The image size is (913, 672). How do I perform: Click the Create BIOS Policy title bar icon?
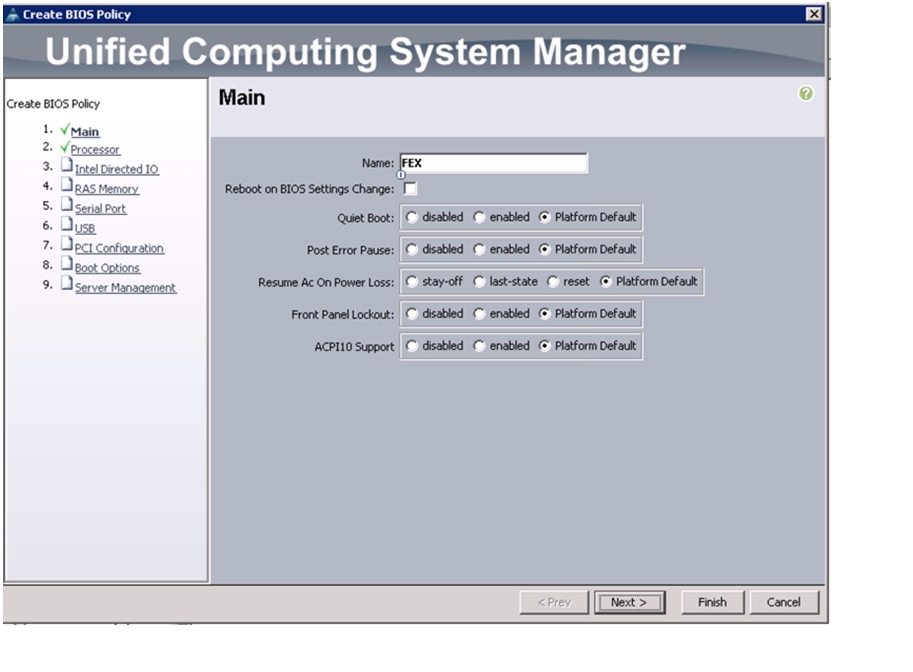pos(12,15)
